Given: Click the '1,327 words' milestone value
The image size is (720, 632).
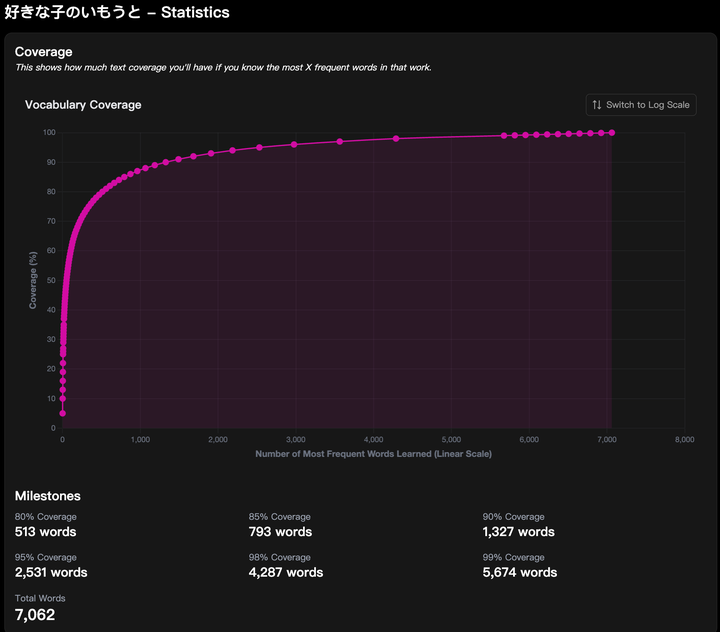Looking at the screenshot, I should coord(518,532).
